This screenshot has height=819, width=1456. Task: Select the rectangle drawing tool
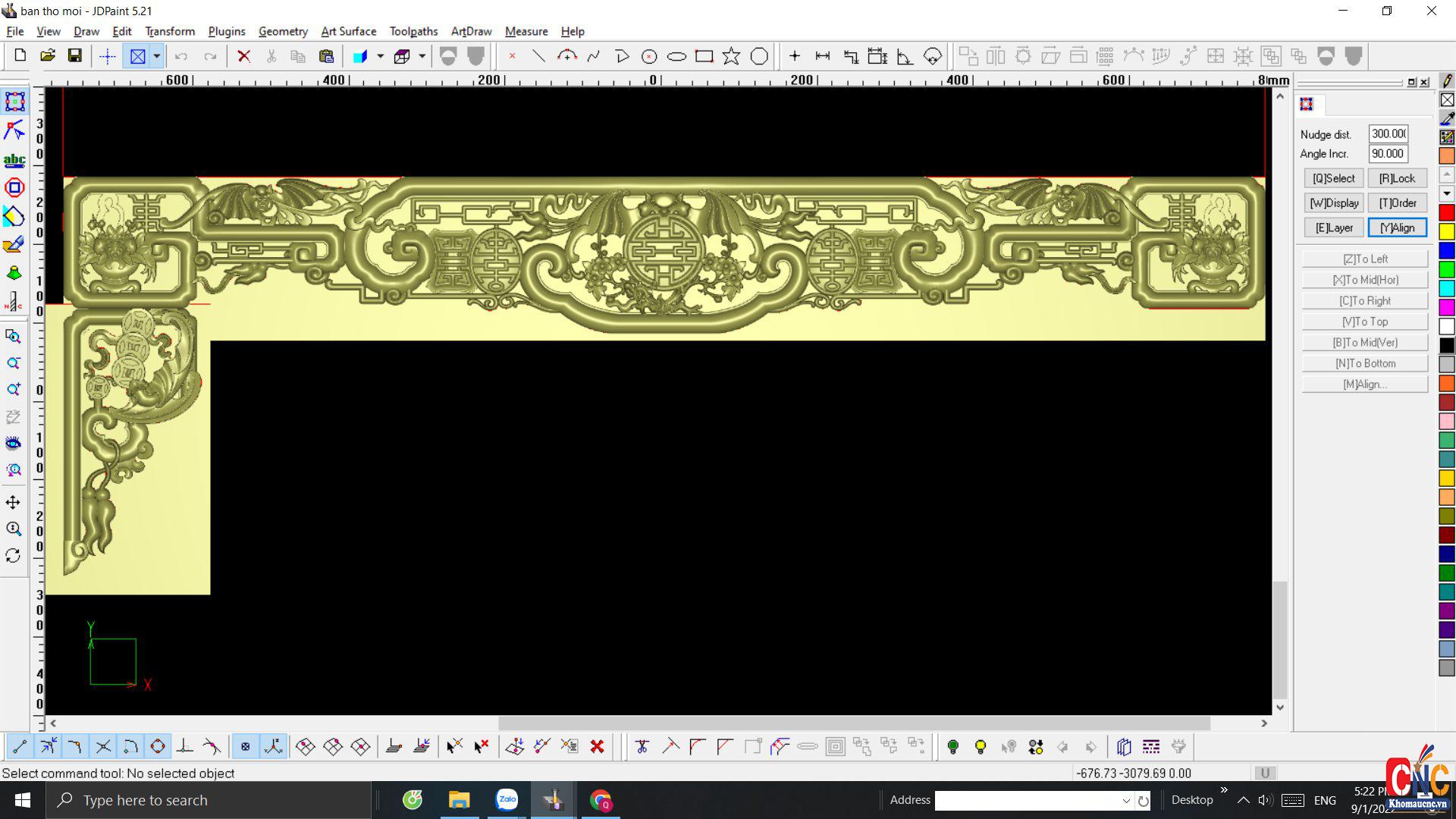tap(704, 56)
